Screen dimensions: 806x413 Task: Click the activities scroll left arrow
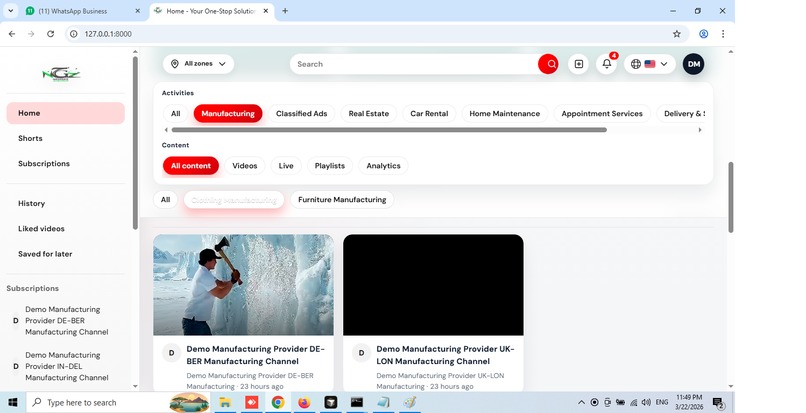pyautogui.click(x=166, y=130)
